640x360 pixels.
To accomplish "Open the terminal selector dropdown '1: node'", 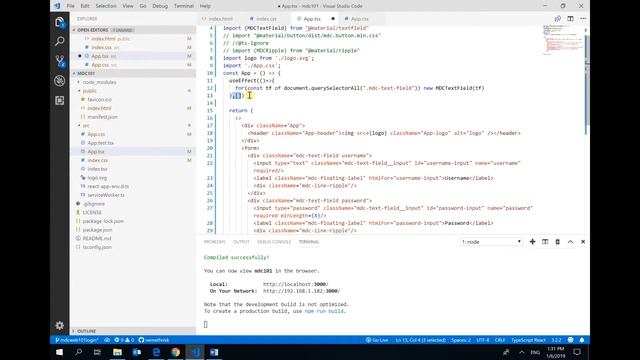I will pyautogui.click(x=491, y=242).
